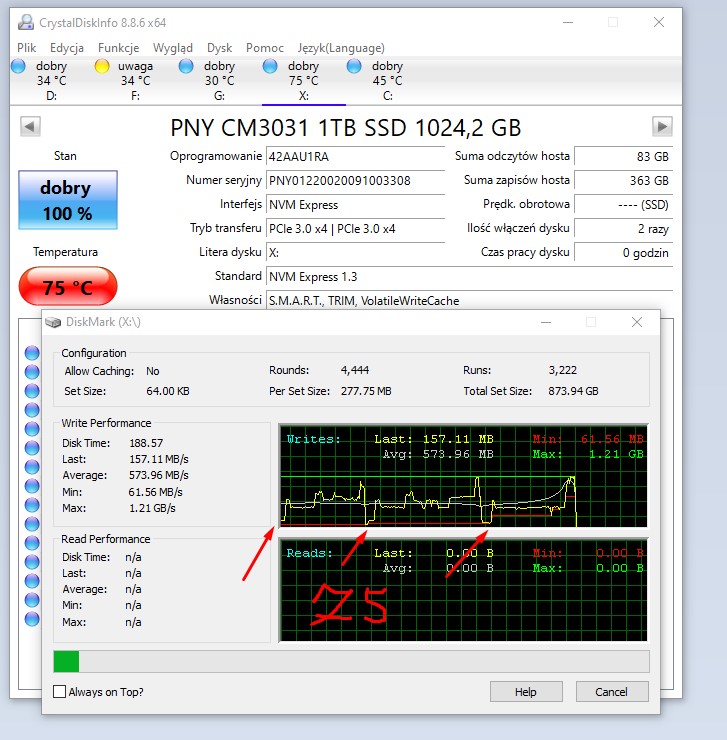Click Max write value 1.21 GB/s
This screenshot has width=727, height=740.
152,508
